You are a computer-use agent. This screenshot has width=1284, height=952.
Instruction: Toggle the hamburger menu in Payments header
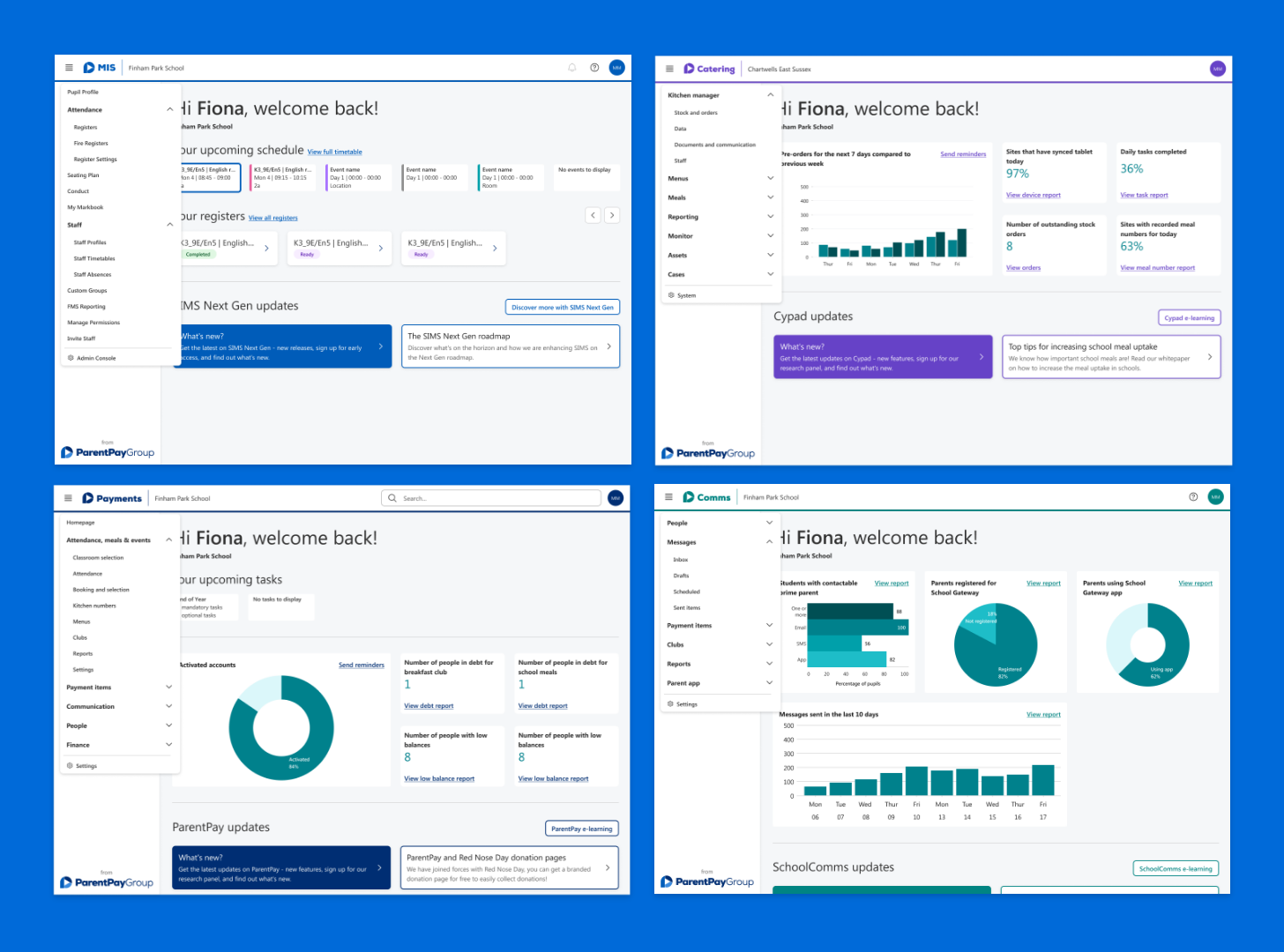coord(68,498)
